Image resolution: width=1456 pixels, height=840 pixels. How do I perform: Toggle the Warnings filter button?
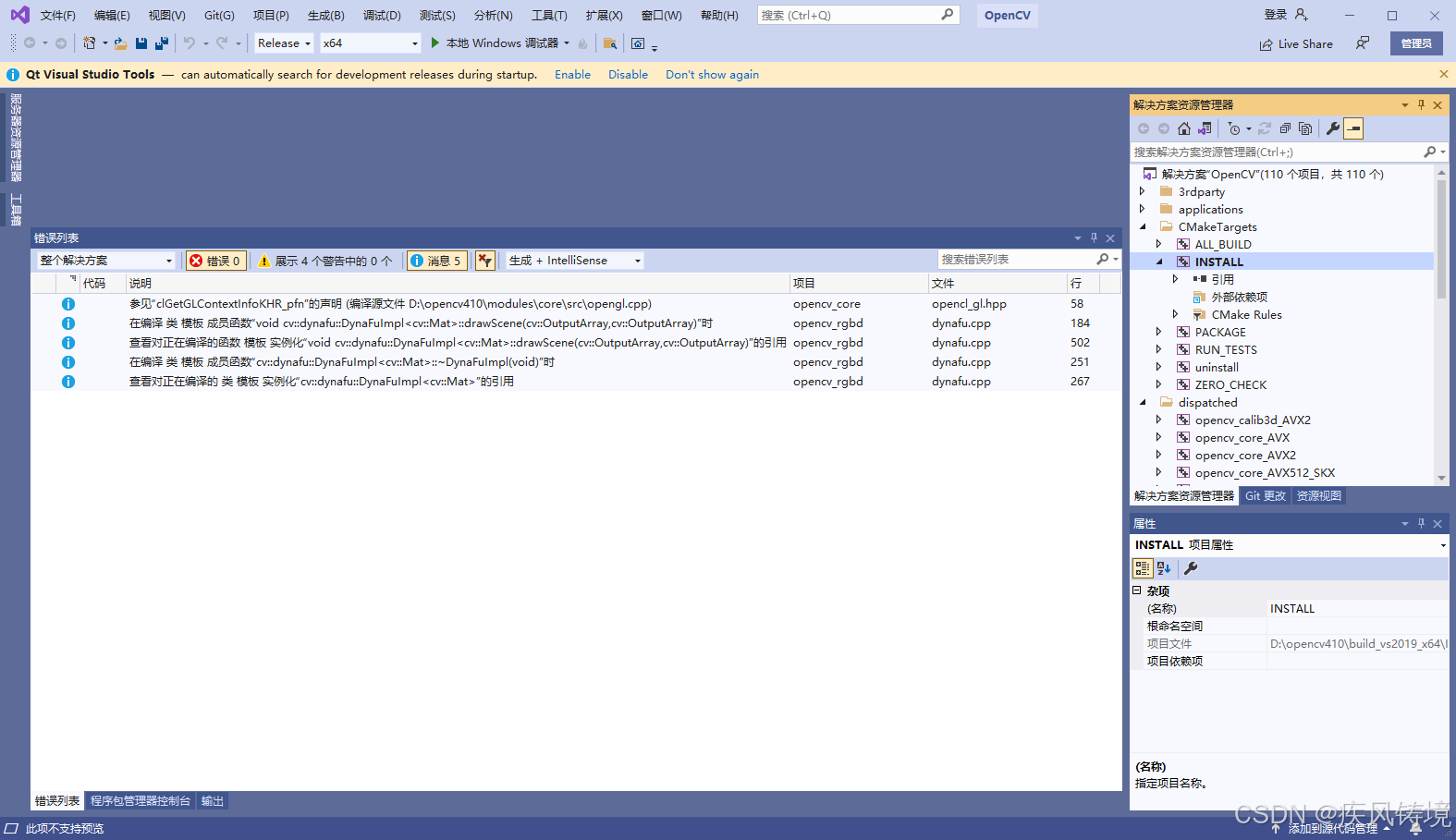pyautogui.click(x=324, y=261)
